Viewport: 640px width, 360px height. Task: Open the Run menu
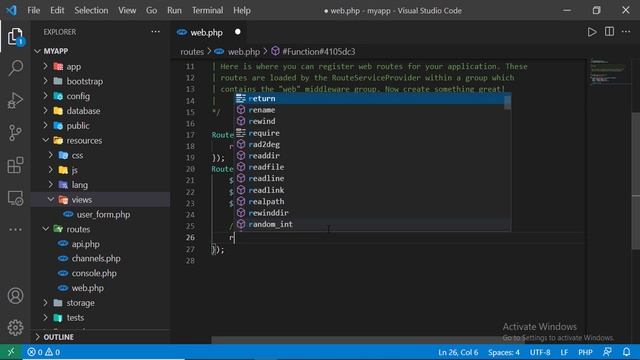(x=174, y=10)
